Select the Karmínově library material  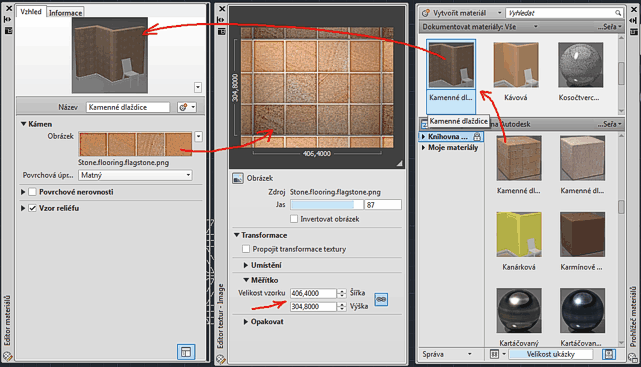tap(582, 234)
